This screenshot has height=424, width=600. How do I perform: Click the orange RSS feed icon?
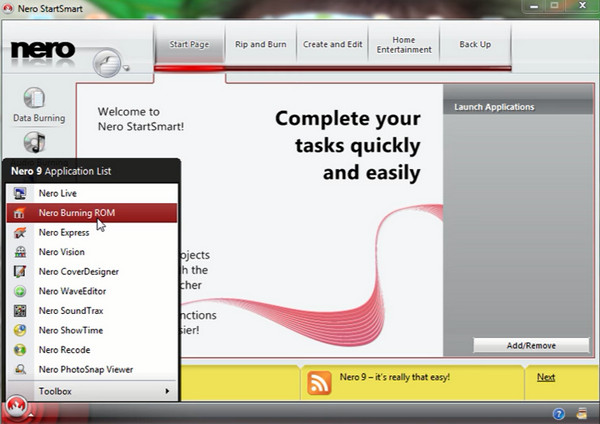coord(319,383)
